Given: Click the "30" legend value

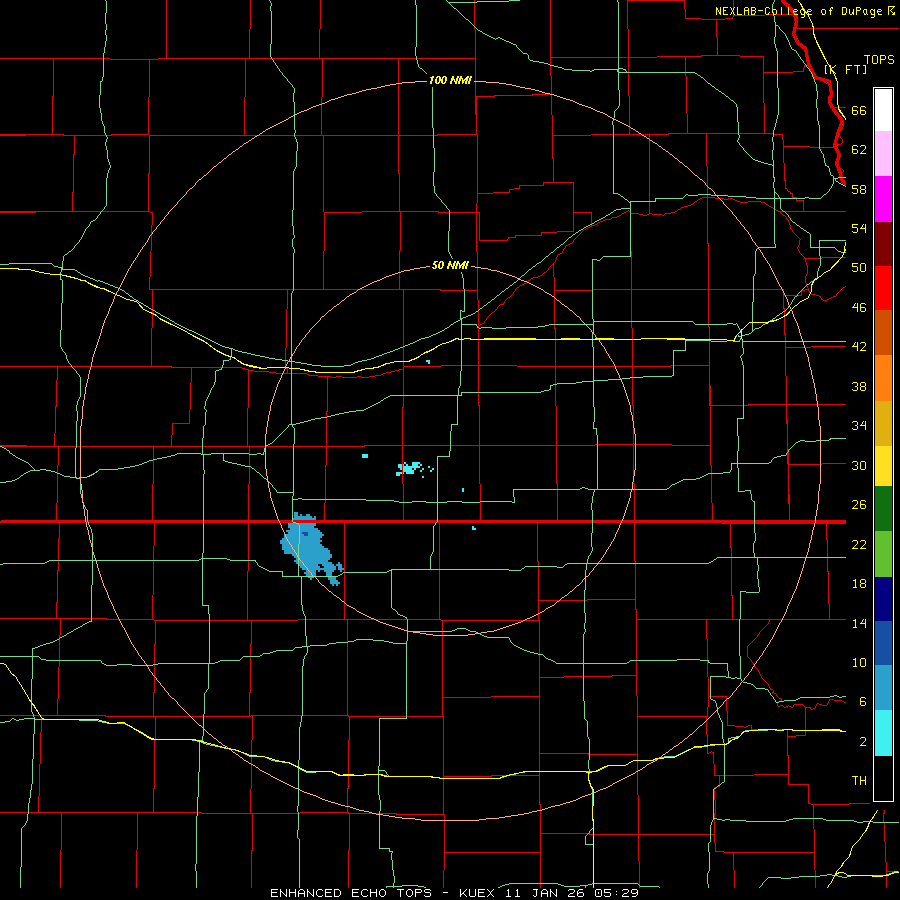Looking at the screenshot, I should (x=859, y=465).
